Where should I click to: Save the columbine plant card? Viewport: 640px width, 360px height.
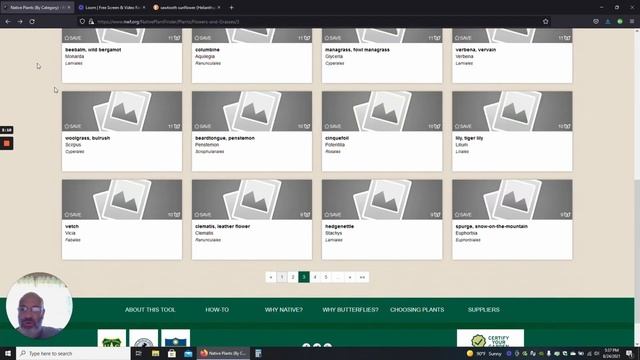click(x=203, y=38)
